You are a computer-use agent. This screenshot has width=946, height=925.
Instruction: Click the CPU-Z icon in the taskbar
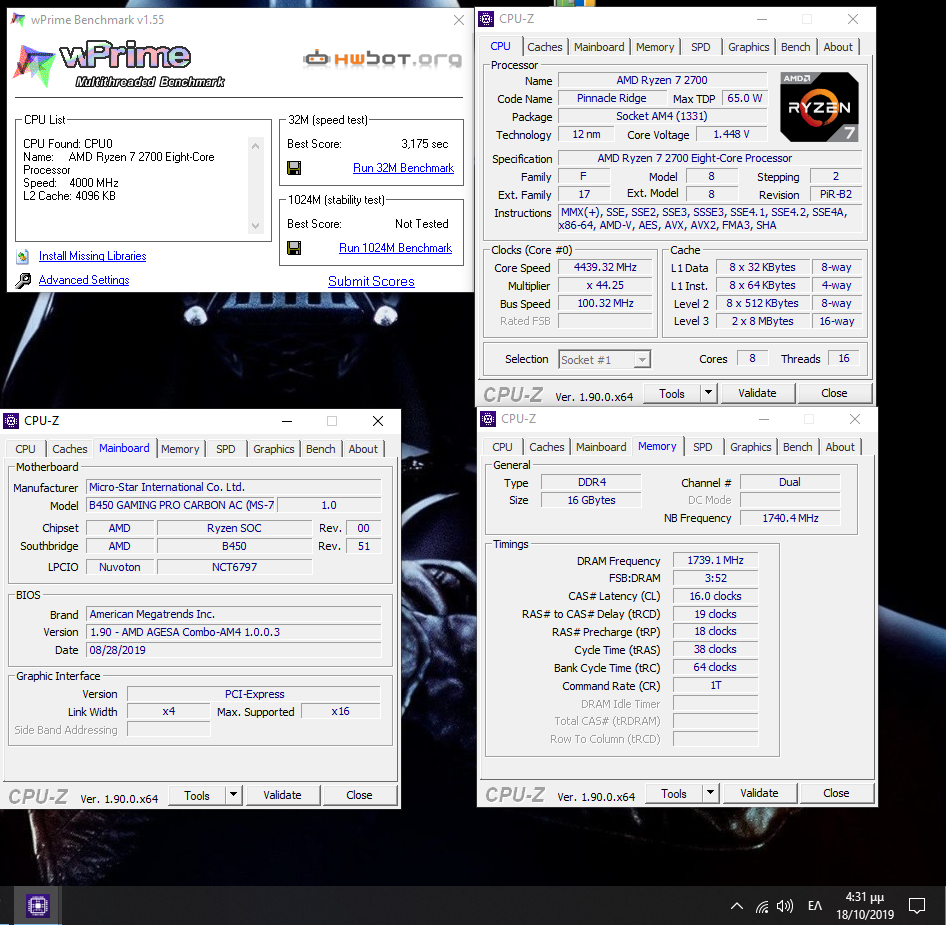(37, 905)
